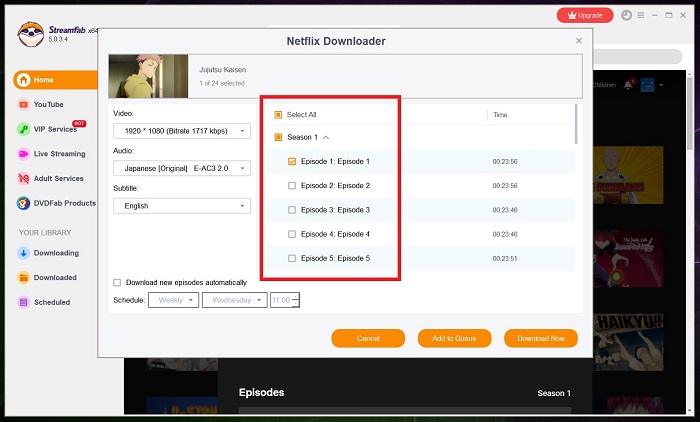Open the Netflix profile dropdown arrow

pyautogui.click(x=661, y=85)
